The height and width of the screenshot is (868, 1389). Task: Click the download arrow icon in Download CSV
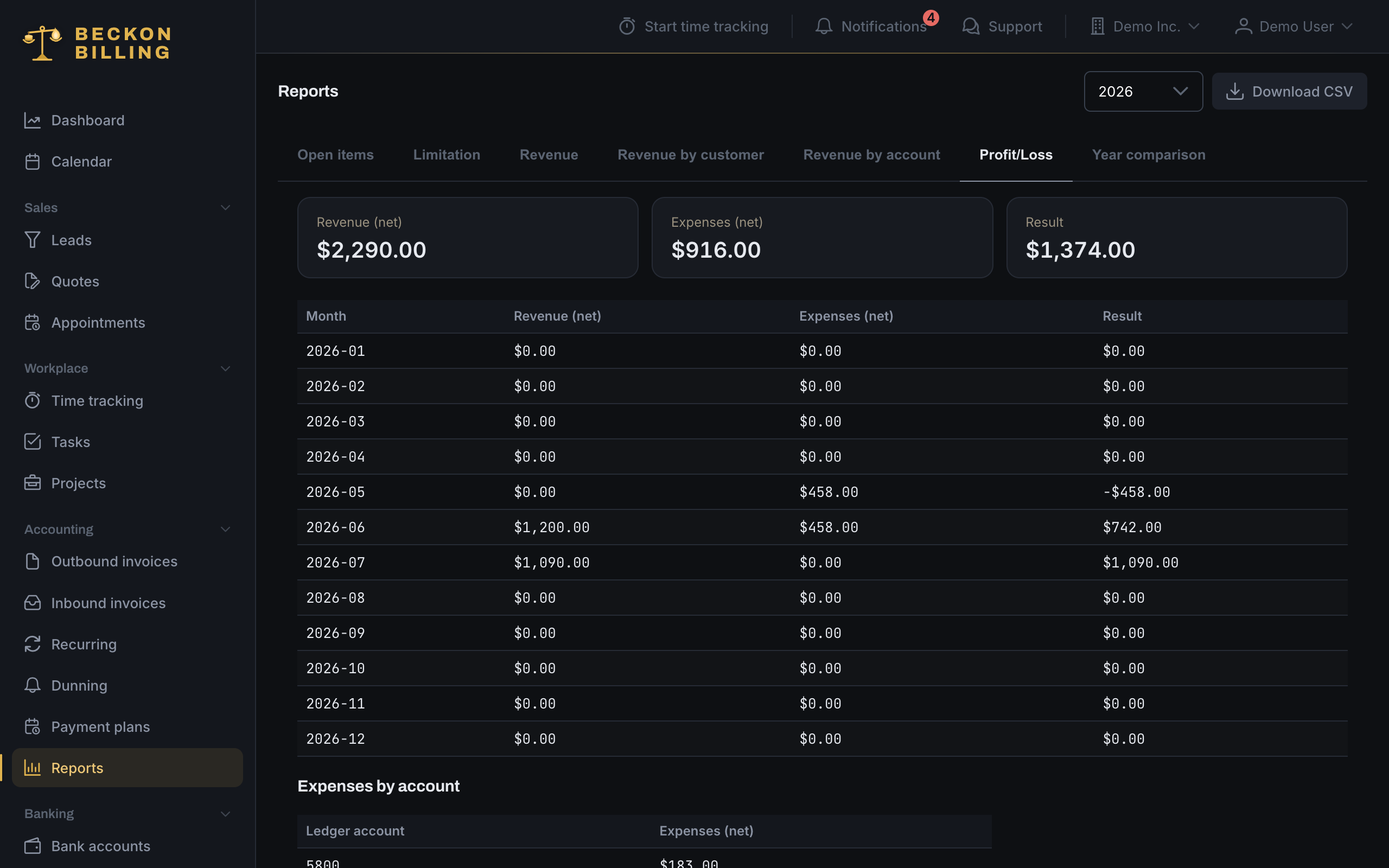[x=1234, y=92]
